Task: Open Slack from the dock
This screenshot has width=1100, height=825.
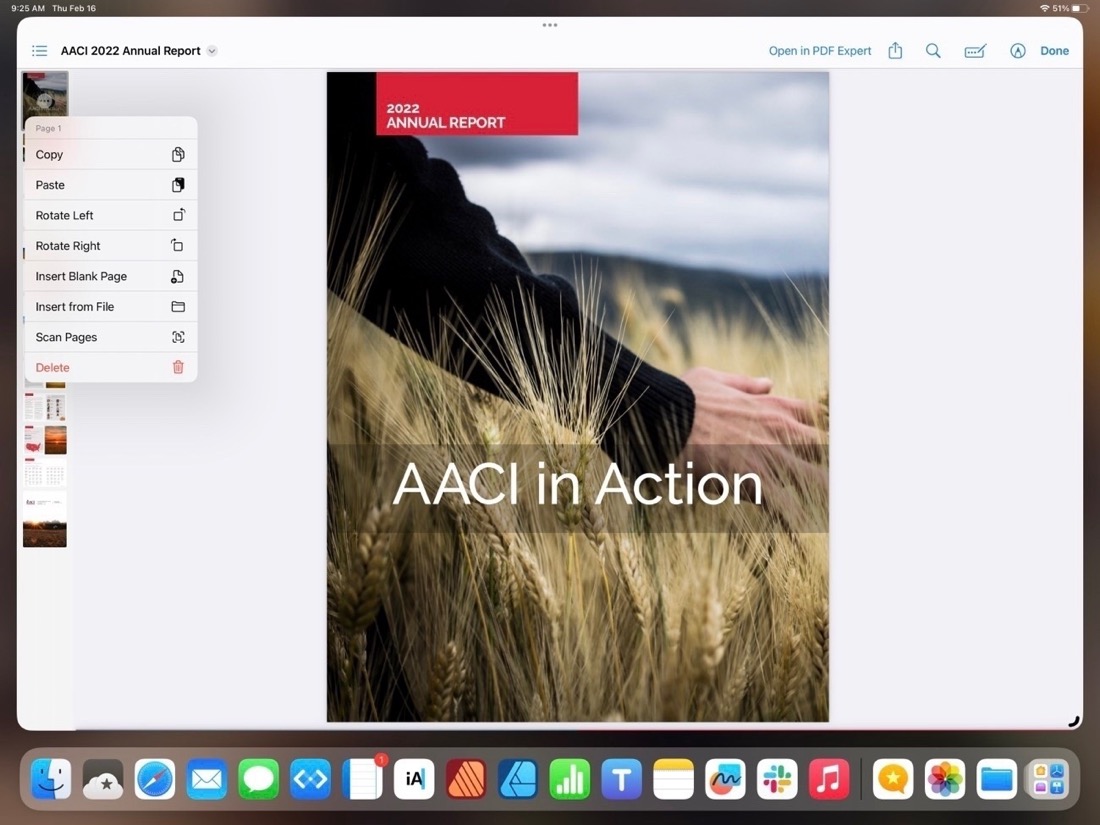Action: pos(777,779)
